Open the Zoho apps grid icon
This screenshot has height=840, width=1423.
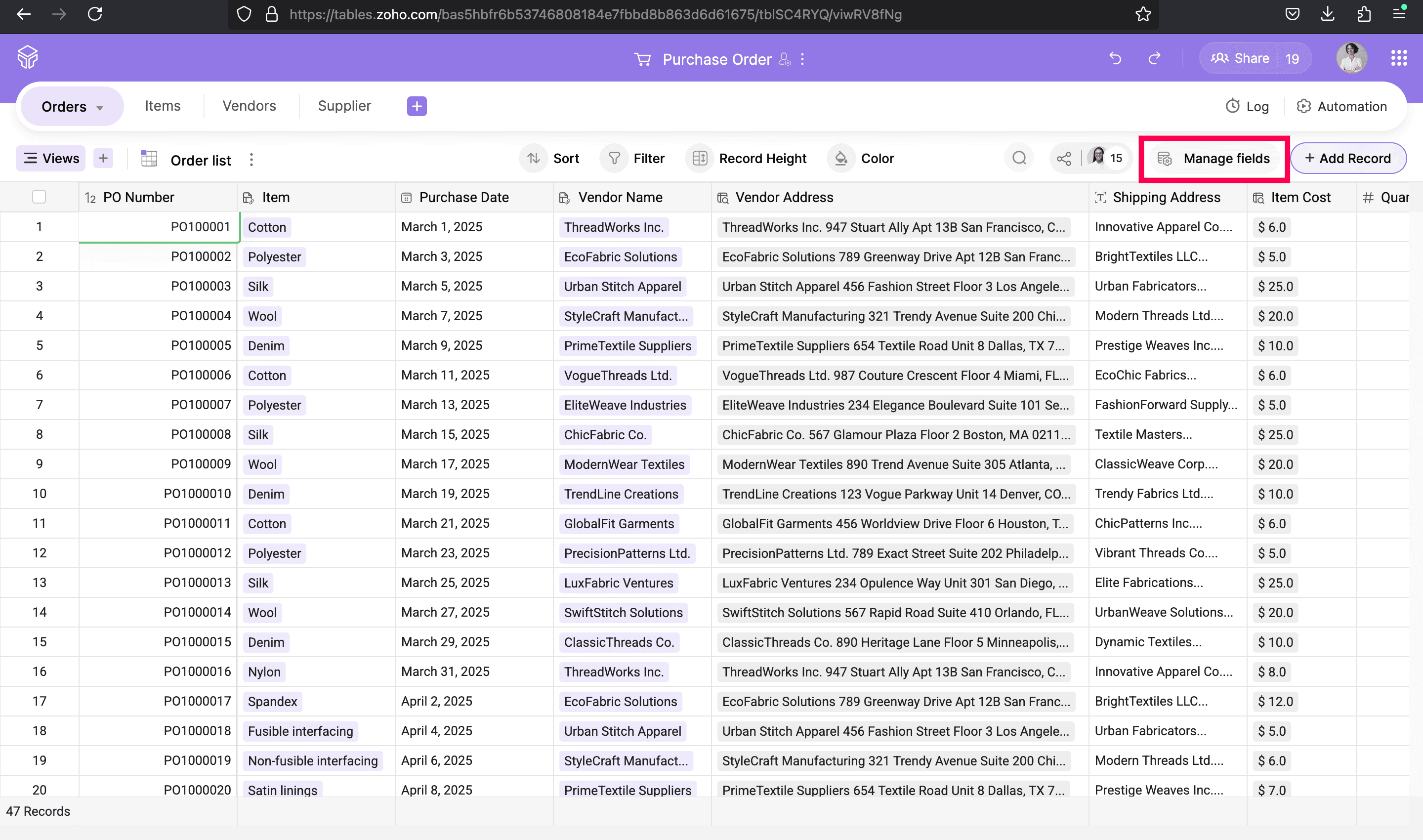[1399, 58]
